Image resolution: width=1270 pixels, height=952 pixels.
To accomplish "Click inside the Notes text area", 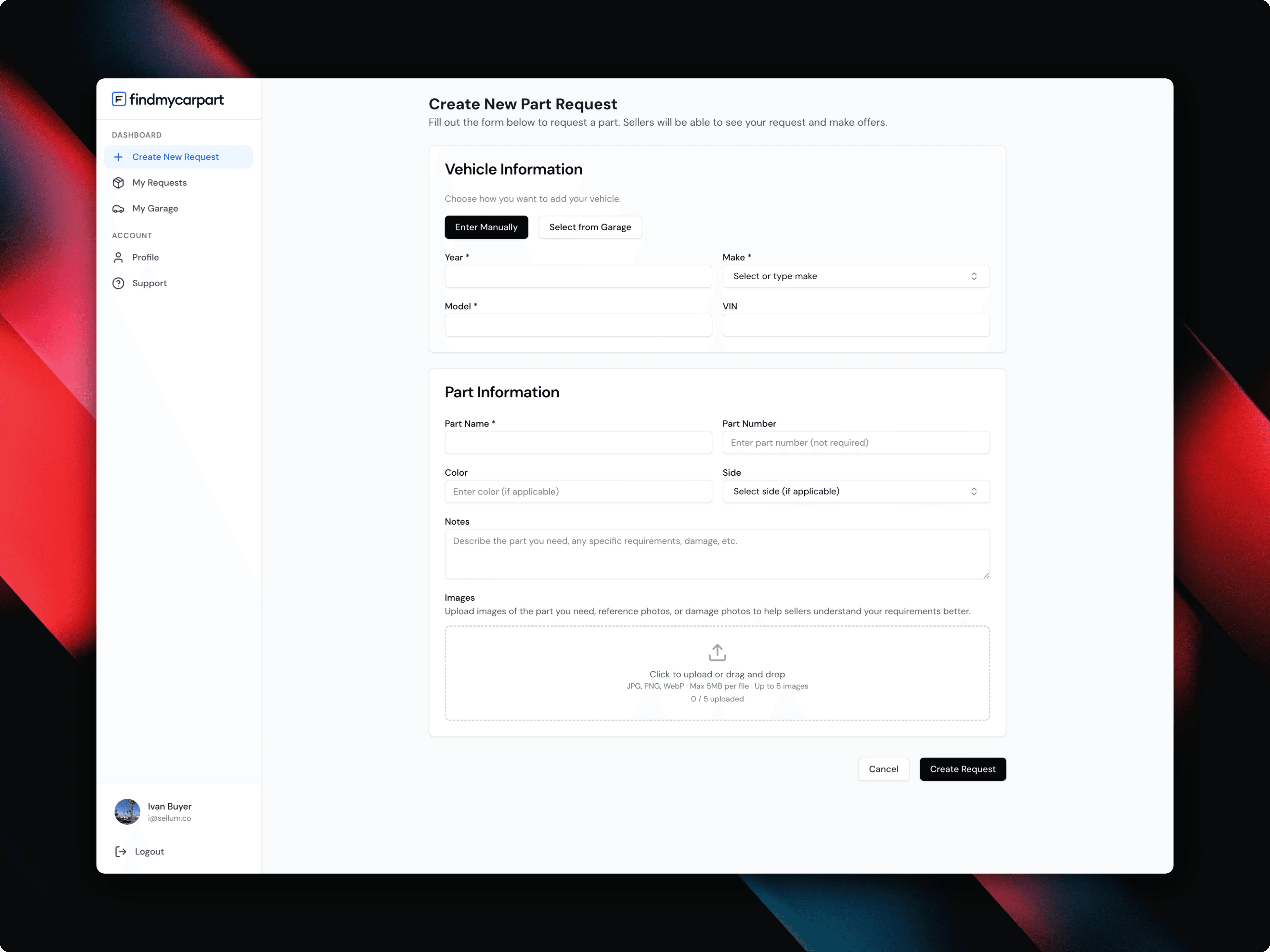I will (x=717, y=554).
